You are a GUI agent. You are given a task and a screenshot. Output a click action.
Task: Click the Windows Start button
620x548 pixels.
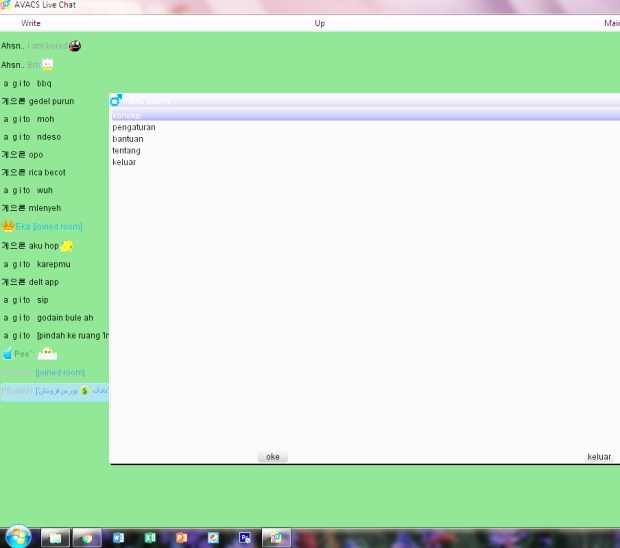[x=18, y=537]
